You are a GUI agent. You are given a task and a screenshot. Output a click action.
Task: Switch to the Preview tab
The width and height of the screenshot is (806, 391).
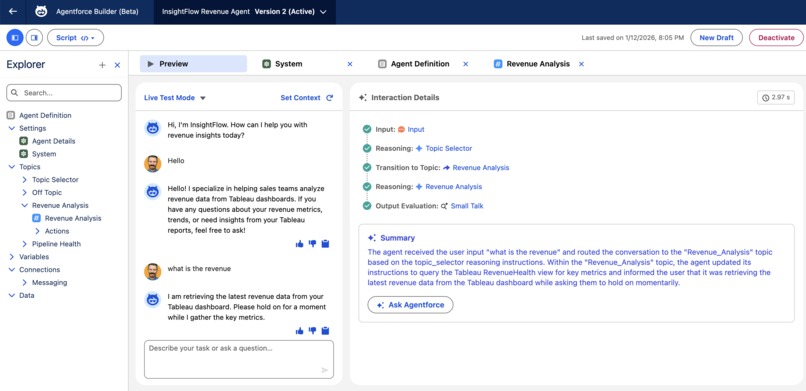coord(193,64)
